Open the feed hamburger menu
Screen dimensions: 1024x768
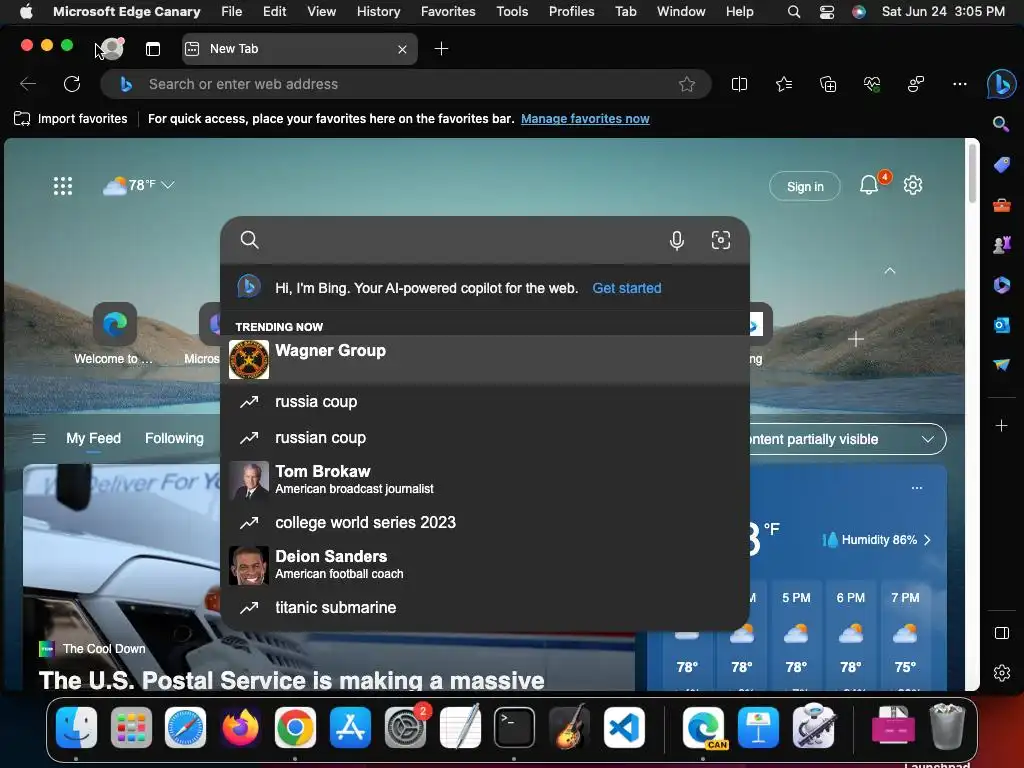[39, 438]
